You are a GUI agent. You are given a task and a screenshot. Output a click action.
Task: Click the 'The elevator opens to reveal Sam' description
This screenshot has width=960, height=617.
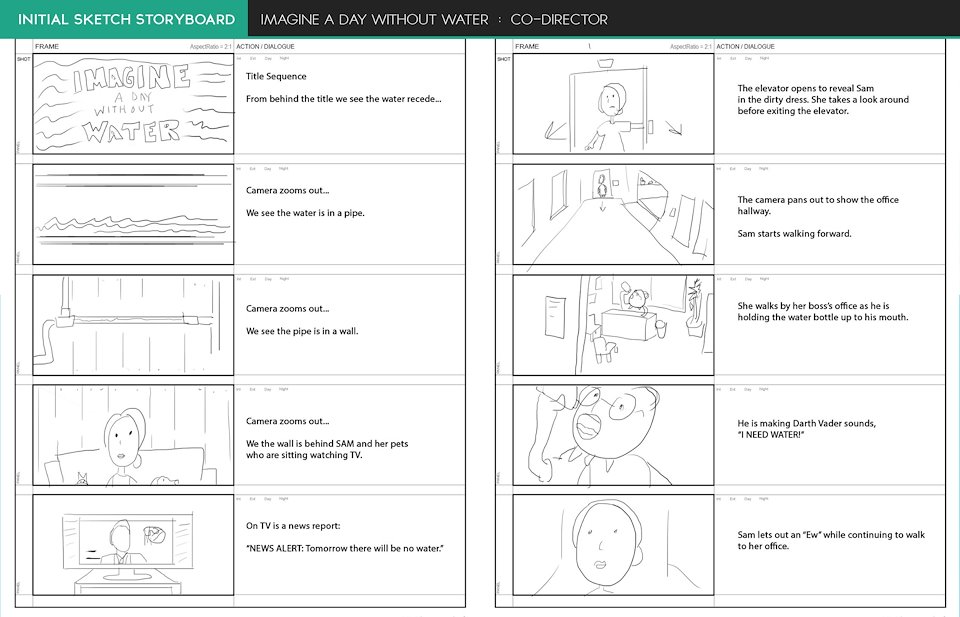click(x=823, y=100)
